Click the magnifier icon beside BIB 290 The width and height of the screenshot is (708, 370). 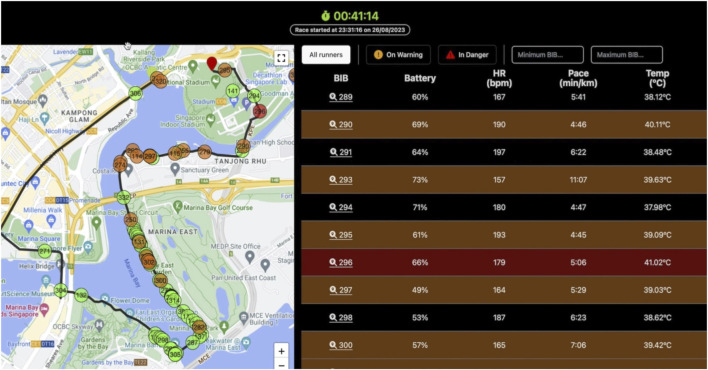point(333,124)
